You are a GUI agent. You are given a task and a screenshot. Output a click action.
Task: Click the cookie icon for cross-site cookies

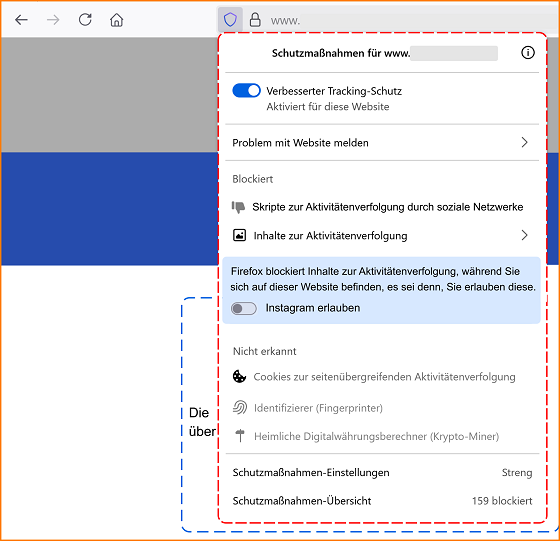[x=239, y=376]
